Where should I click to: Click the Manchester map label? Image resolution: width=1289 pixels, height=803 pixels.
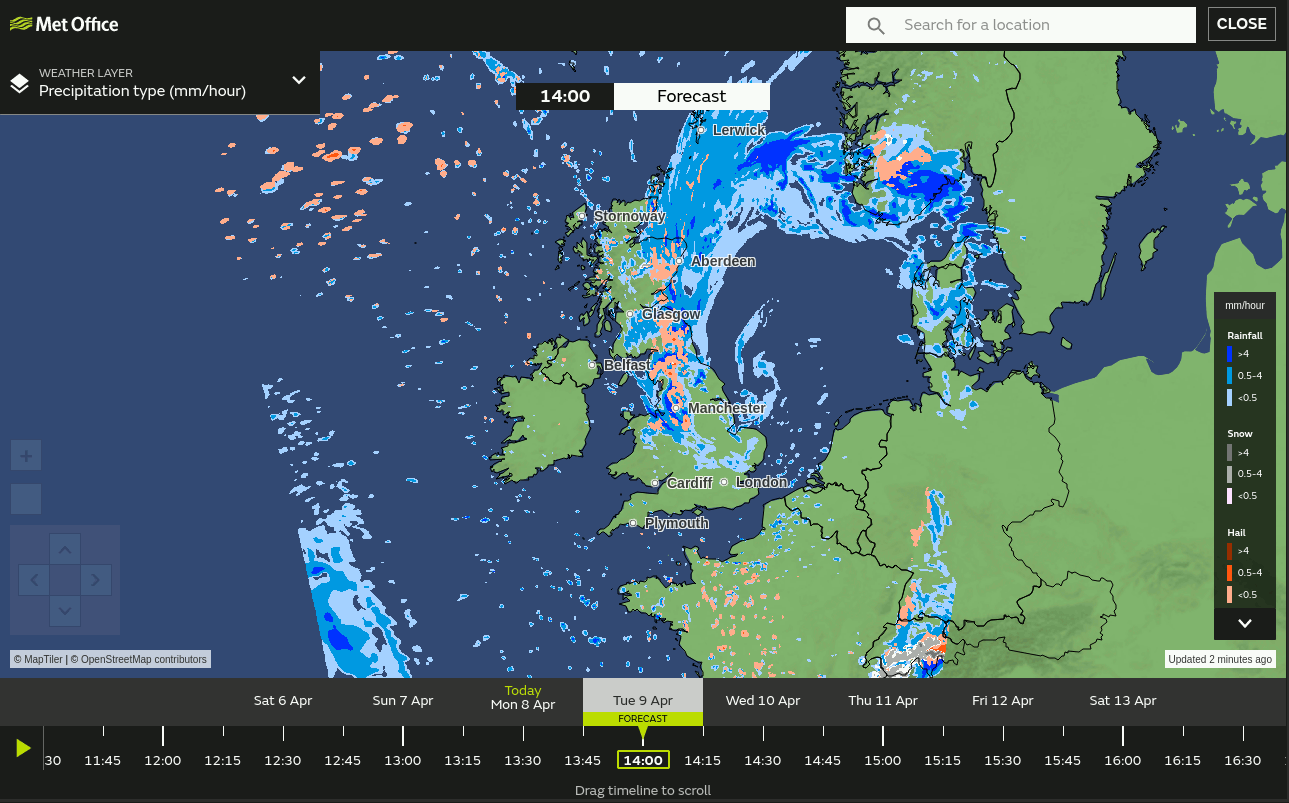pyautogui.click(x=727, y=408)
